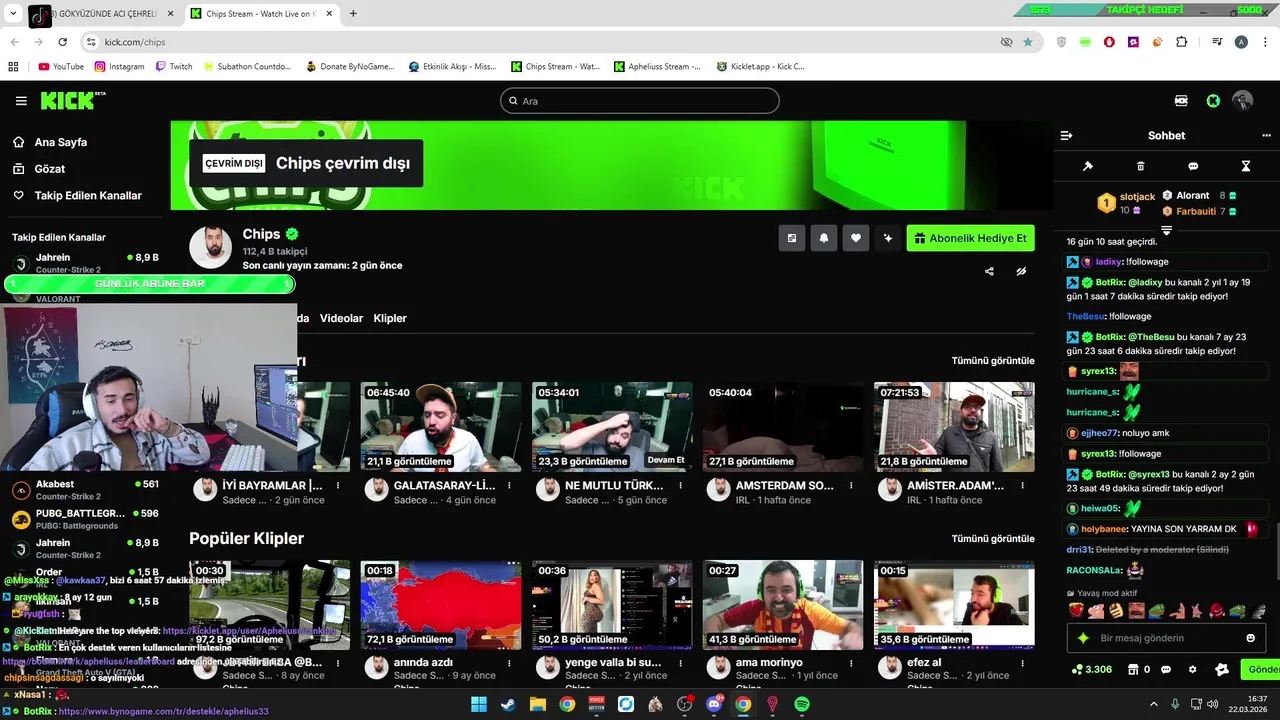Viewport: 1280px width, 720px height.
Task: Expand the gift leaderboard arrow in chat
Action: (x=1166, y=231)
